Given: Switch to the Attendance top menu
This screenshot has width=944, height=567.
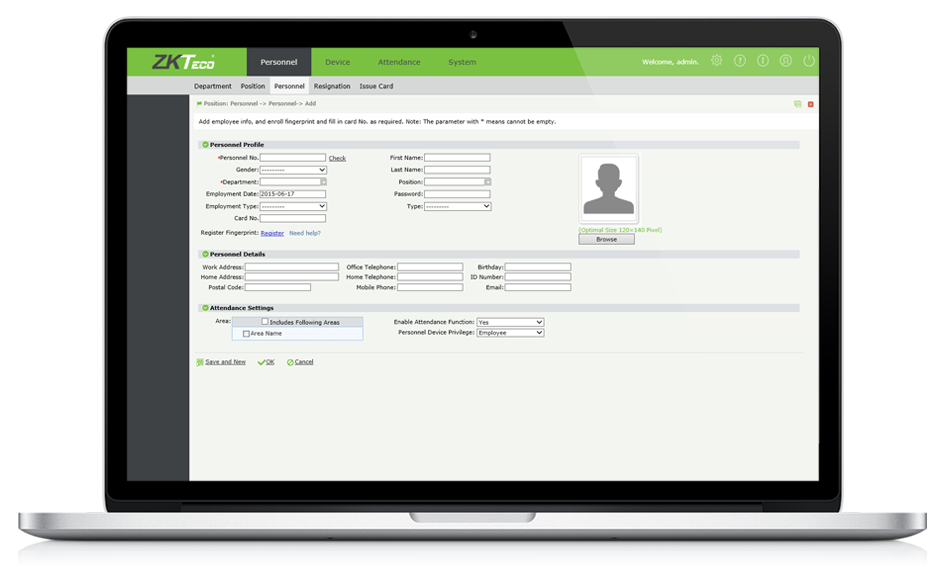Looking at the screenshot, I should [399, 62].
